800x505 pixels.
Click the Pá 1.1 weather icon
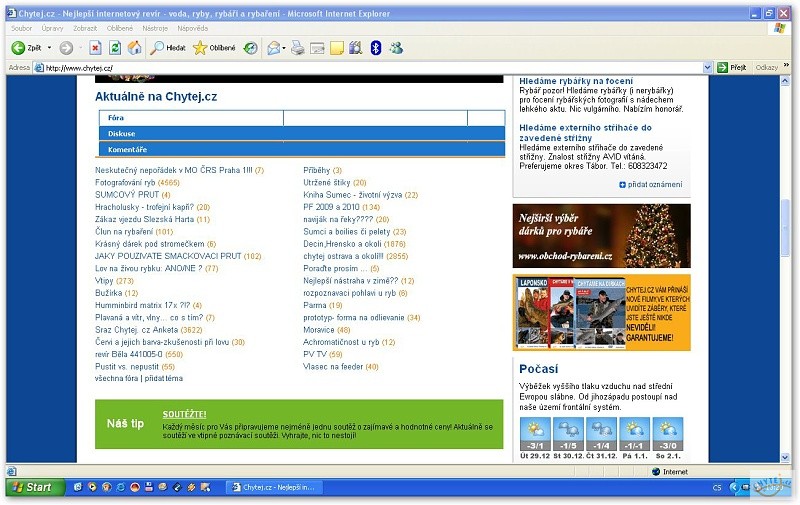tap(634, 434)
